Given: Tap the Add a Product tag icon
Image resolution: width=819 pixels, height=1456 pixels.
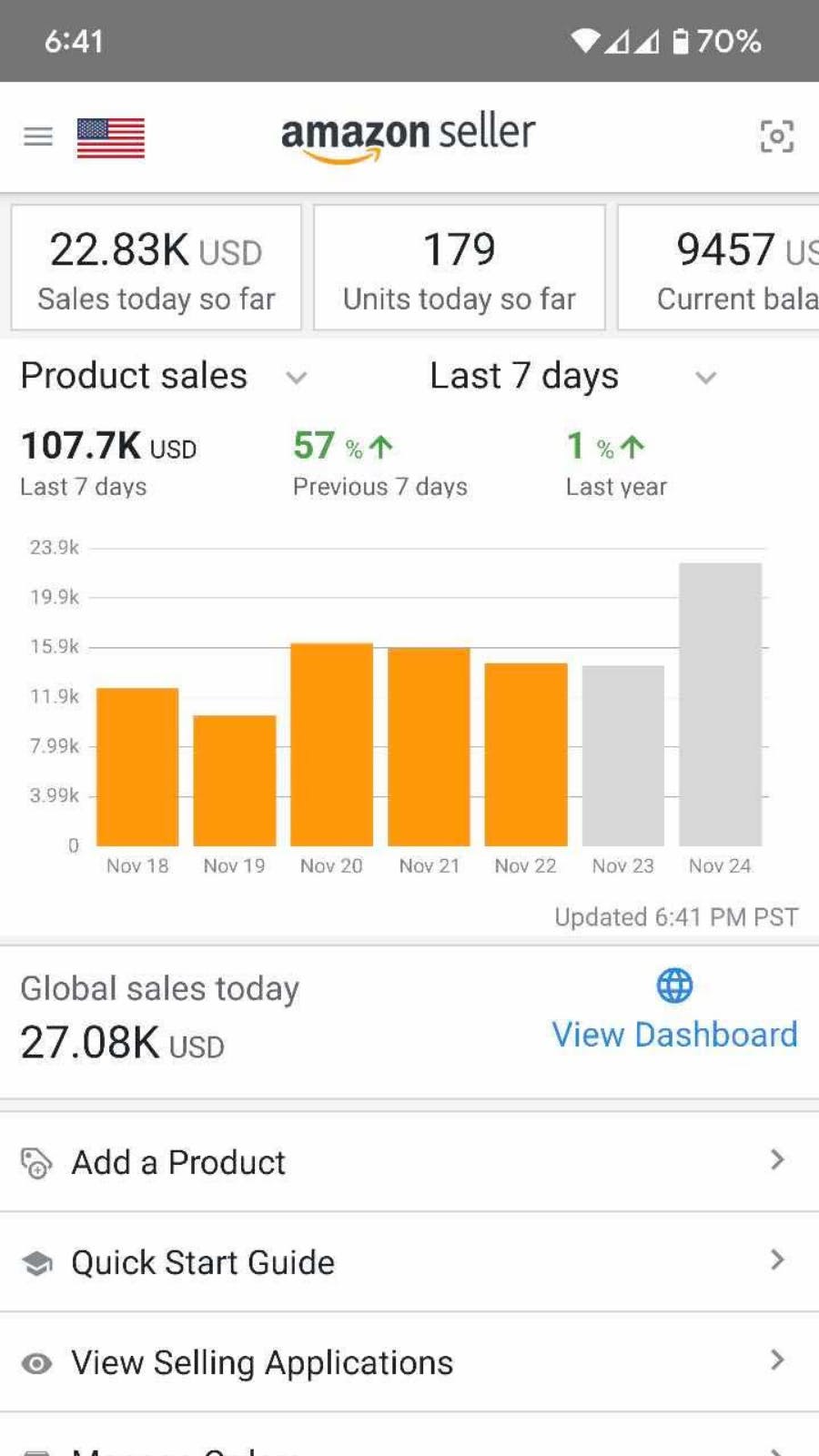Looking at the screenshot, I should (x=36, y=1163).
